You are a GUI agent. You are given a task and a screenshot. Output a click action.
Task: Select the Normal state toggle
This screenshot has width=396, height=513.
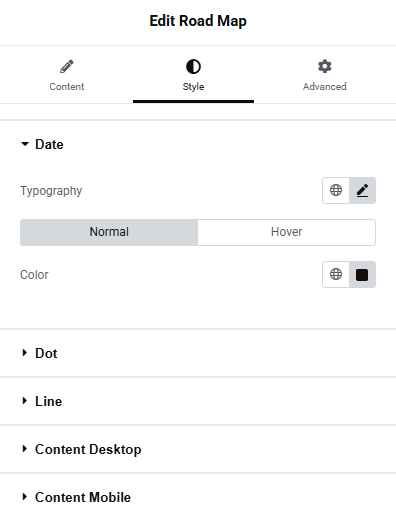coord(109,232)
